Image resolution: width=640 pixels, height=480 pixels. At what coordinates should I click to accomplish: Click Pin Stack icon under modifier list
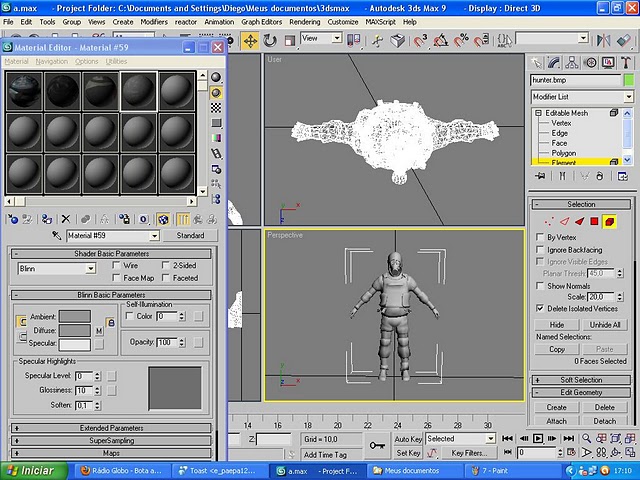[x=540, y=176]
